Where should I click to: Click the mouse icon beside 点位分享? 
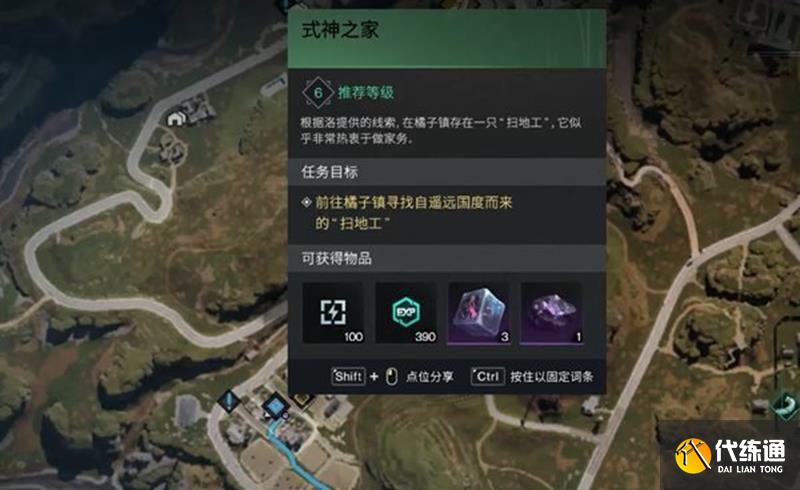pyautogui.click(x=391, y=377)
